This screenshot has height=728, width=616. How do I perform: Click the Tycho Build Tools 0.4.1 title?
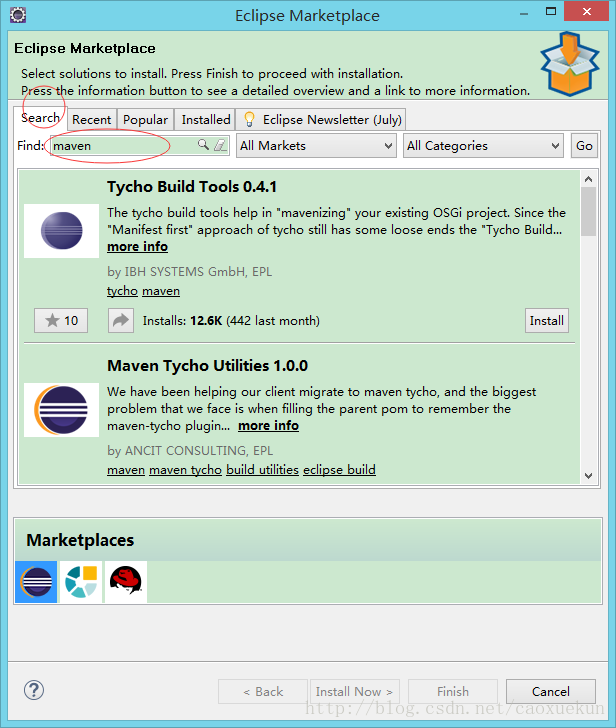tap(192, 187)
